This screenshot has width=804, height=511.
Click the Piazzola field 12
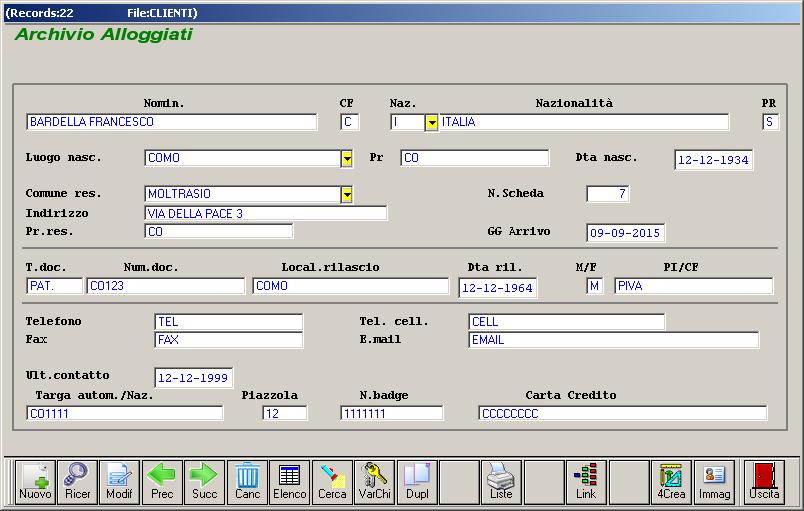[x=285, y=413]
